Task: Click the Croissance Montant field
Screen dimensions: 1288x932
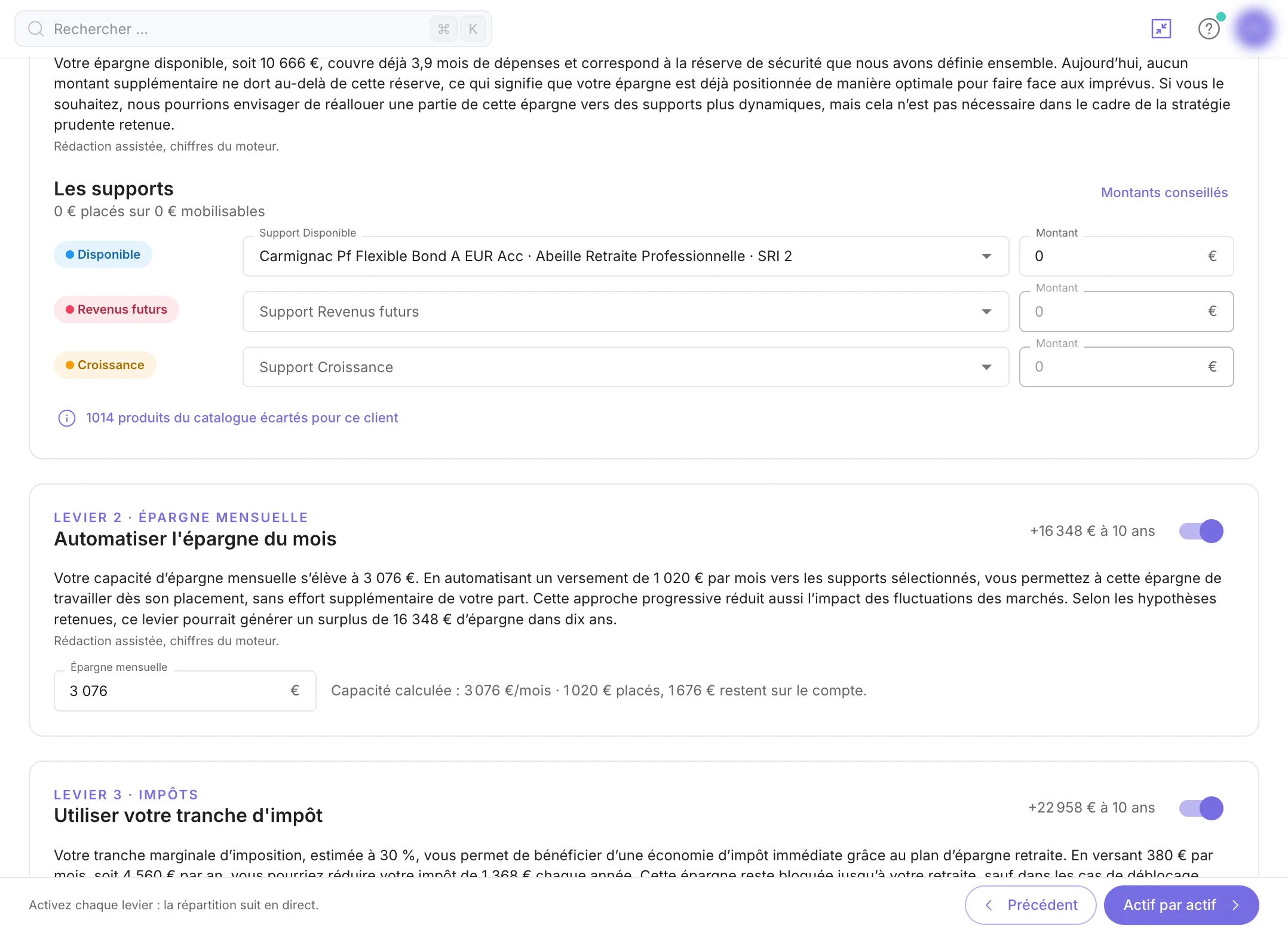Action: tap(1126, 367)
